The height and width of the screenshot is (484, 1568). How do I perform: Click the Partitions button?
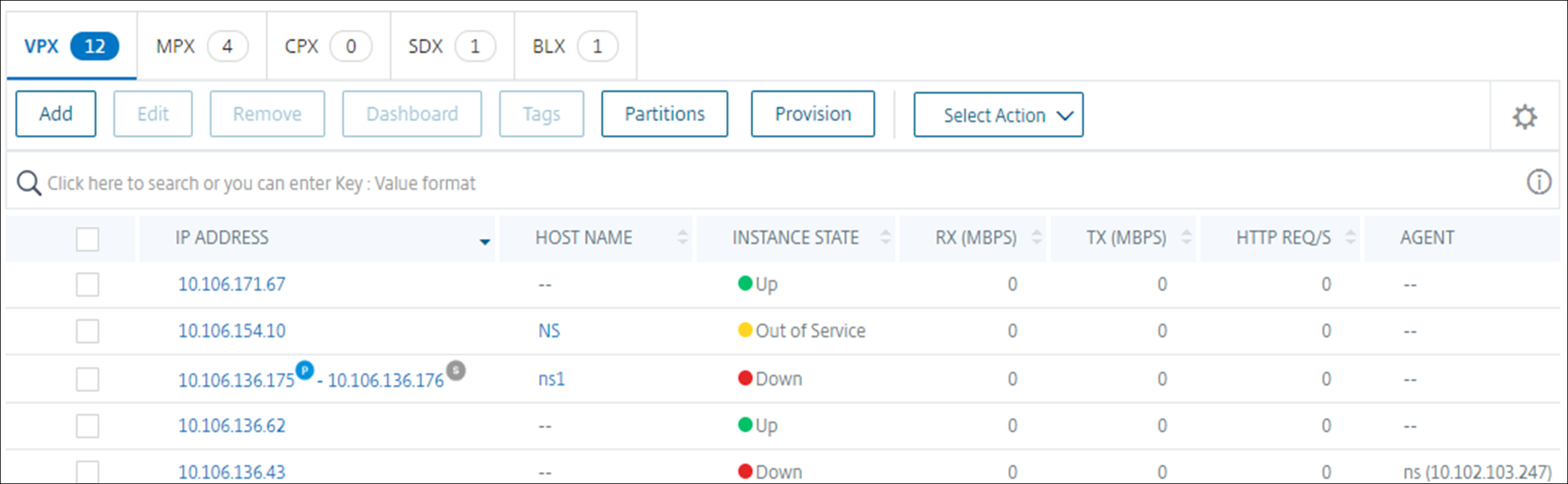coord(665,114)
